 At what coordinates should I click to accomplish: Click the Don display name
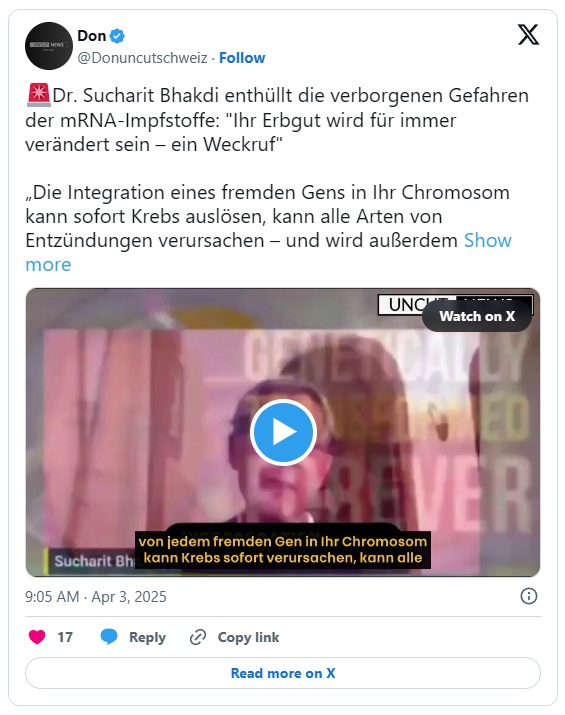[x=92, y=36]
